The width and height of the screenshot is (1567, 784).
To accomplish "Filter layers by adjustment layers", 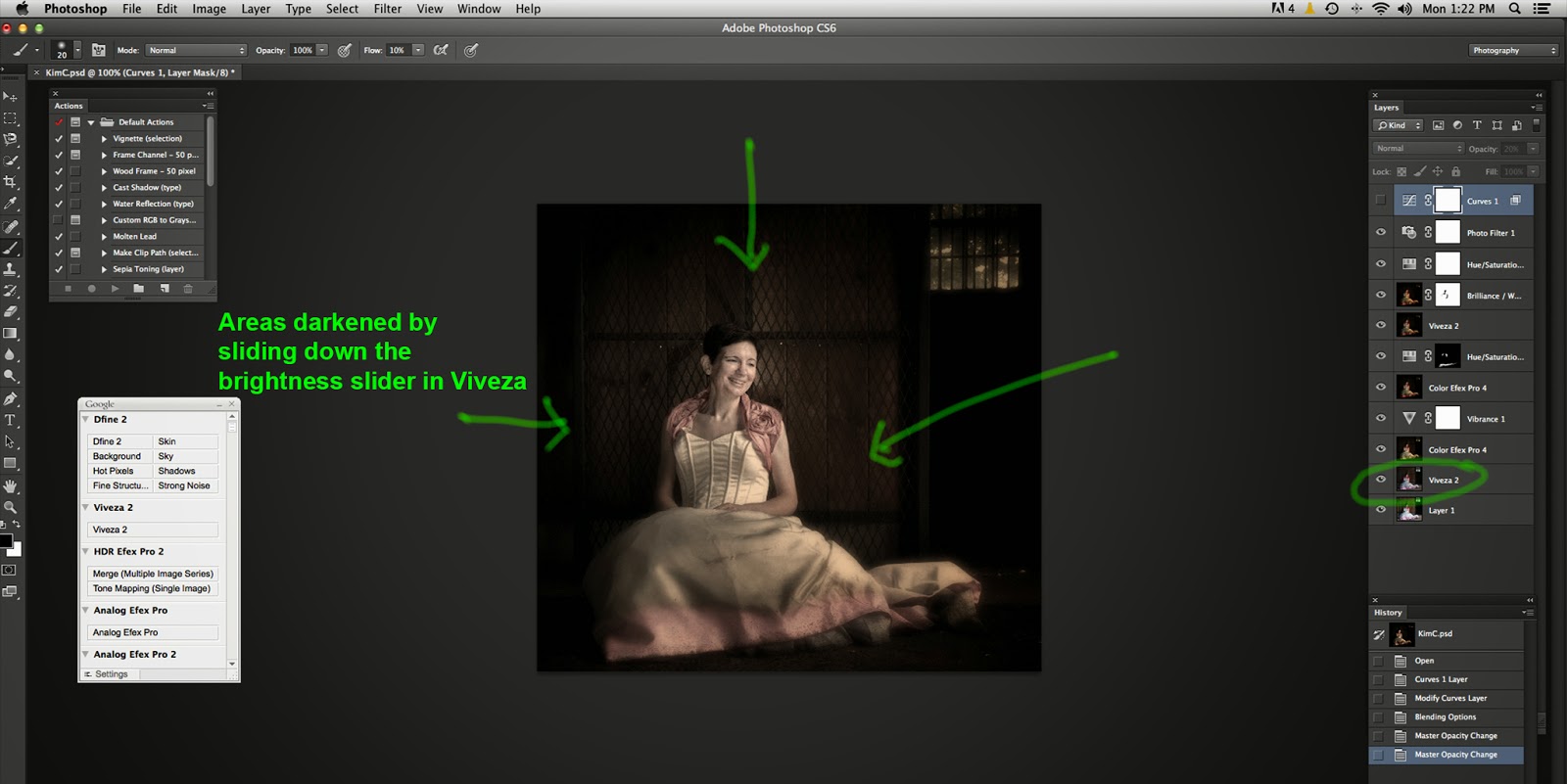I will pos(1457,125).
